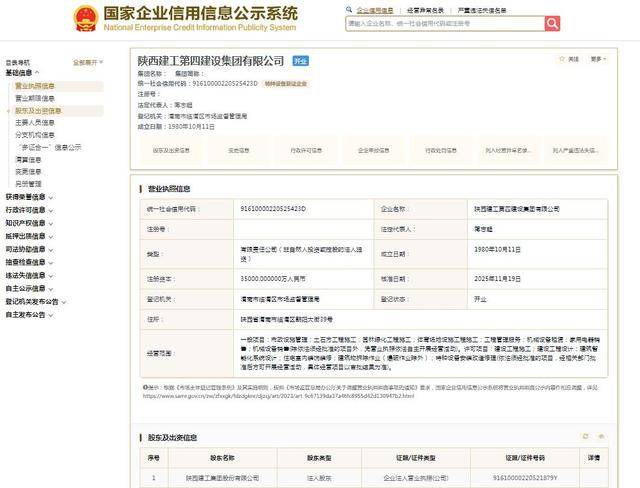Click shareholder name 陕西建工集团股份有限公司
Viewport: 640px width, 488px height.
tap(222, 478)
